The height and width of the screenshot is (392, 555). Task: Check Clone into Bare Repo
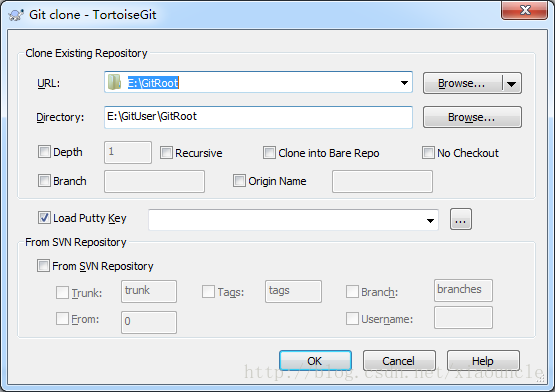point(269,153)
